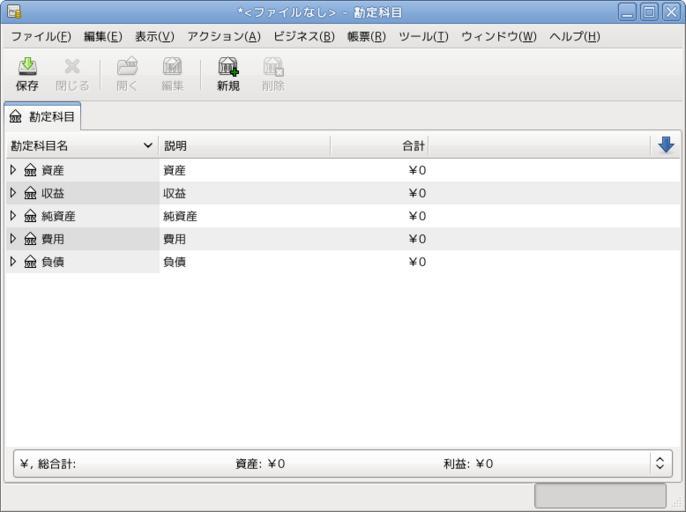Expand the 資産 account tree row

click(x=13, y=170)
